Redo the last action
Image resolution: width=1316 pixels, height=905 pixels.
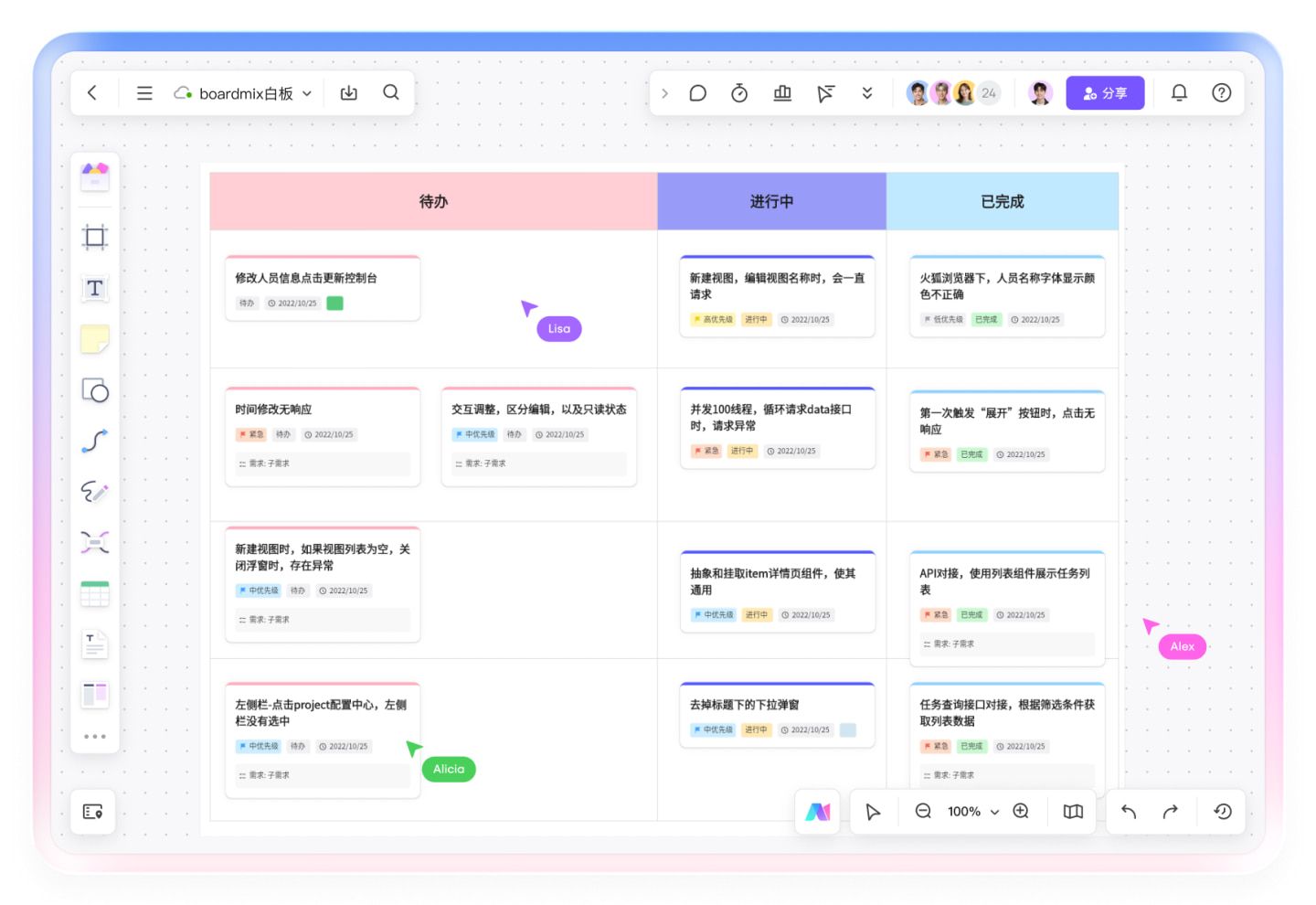[x=1171, y=812]
